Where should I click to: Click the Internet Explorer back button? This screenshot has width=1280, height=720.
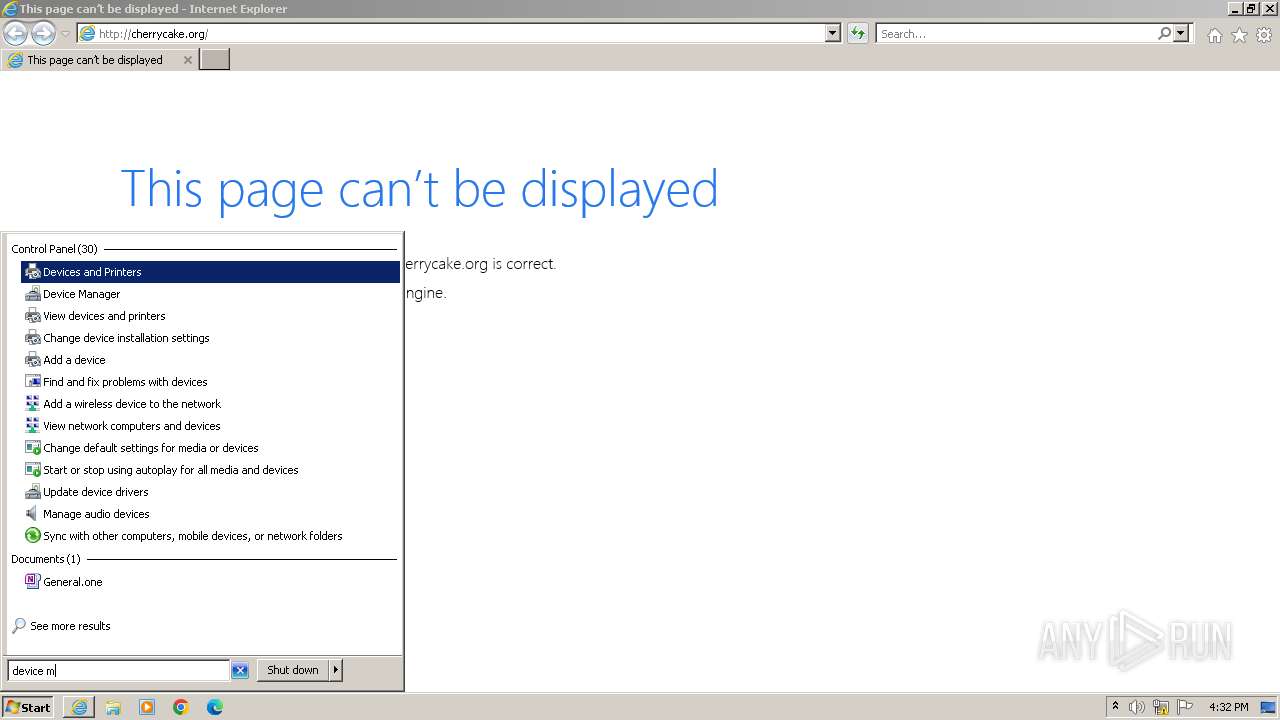pyautogui.click(x=15, y=33)
